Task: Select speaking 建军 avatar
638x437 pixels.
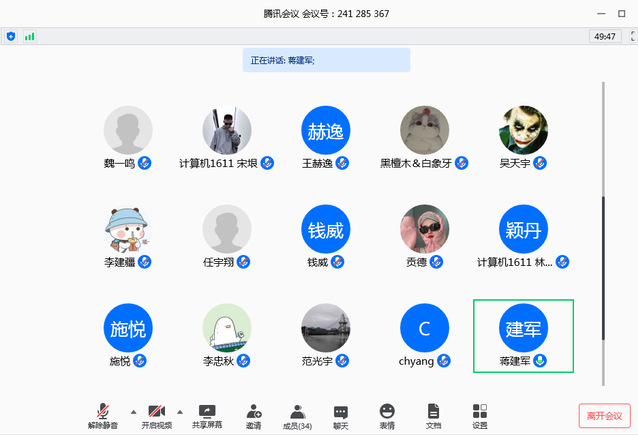Action: [524, 328]
